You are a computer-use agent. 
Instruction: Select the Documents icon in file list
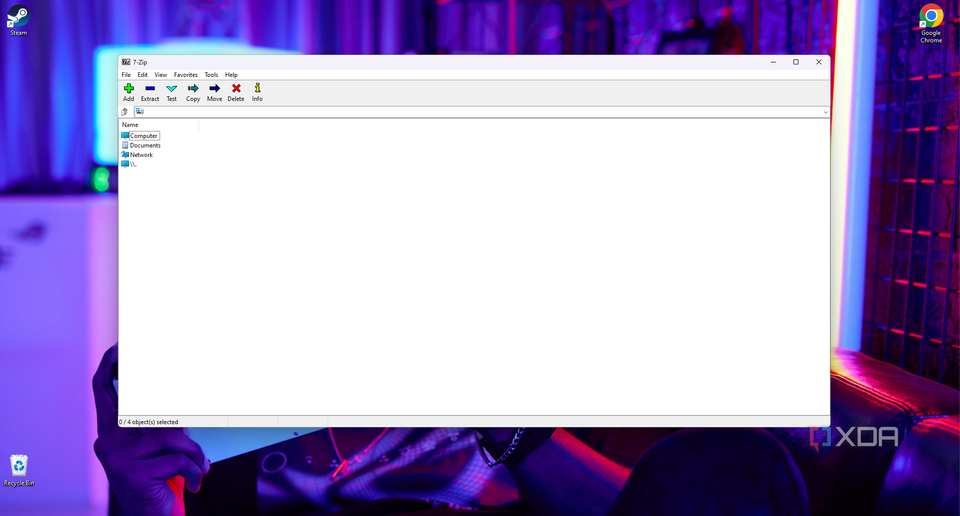click(x=125, y=145)
